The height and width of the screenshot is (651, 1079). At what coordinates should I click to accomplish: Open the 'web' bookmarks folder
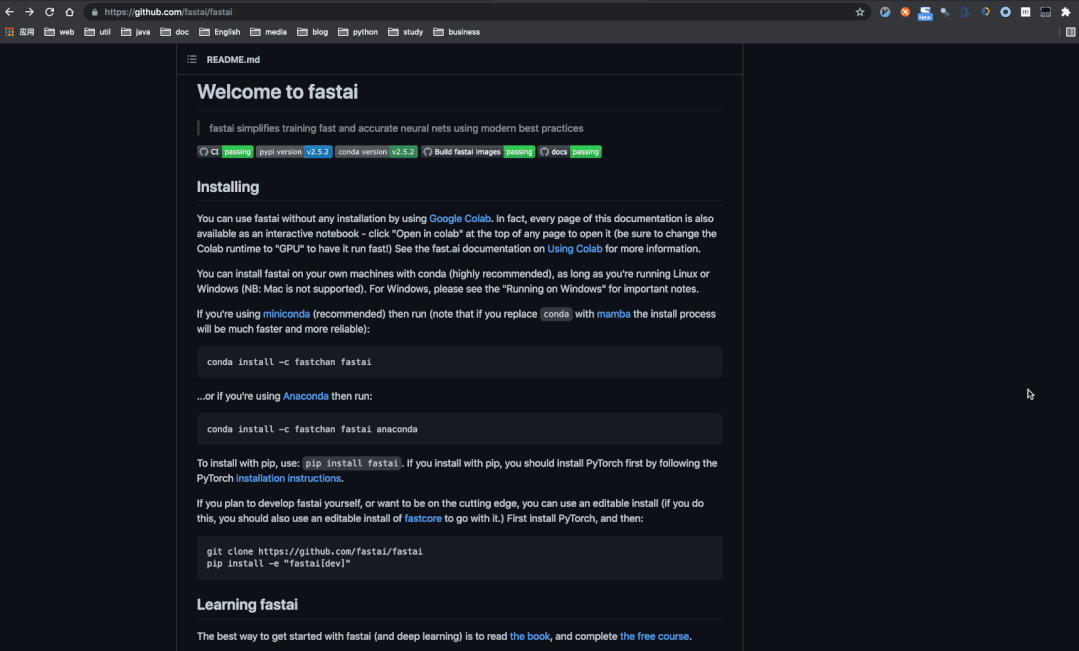point(61,31)
